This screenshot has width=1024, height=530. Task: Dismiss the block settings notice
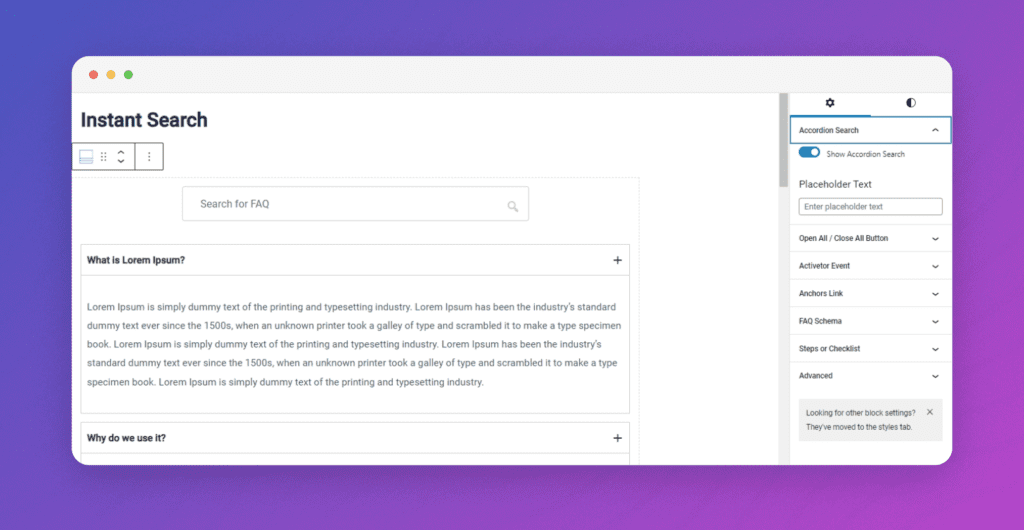(x=929, y=412)
